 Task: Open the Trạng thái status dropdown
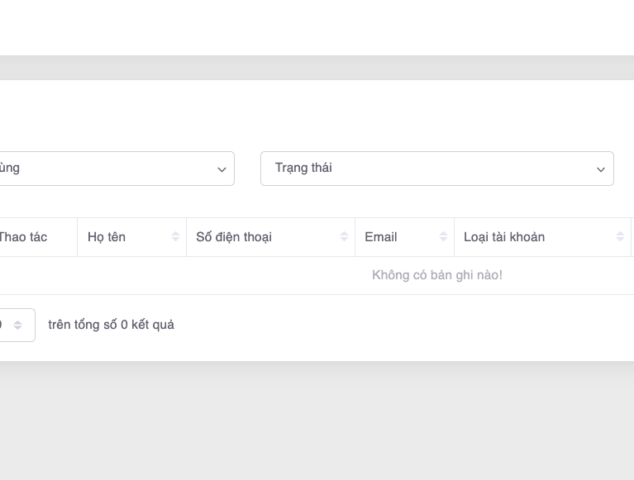pos(436,168)
